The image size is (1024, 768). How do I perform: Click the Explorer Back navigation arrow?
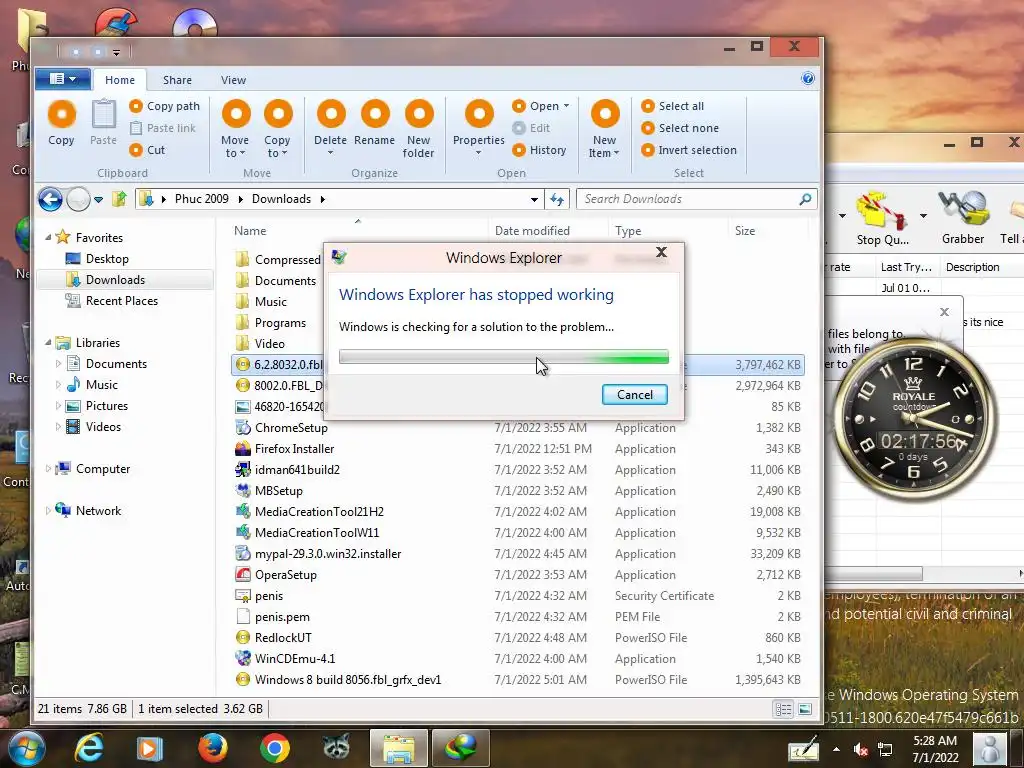click(50, 199)
